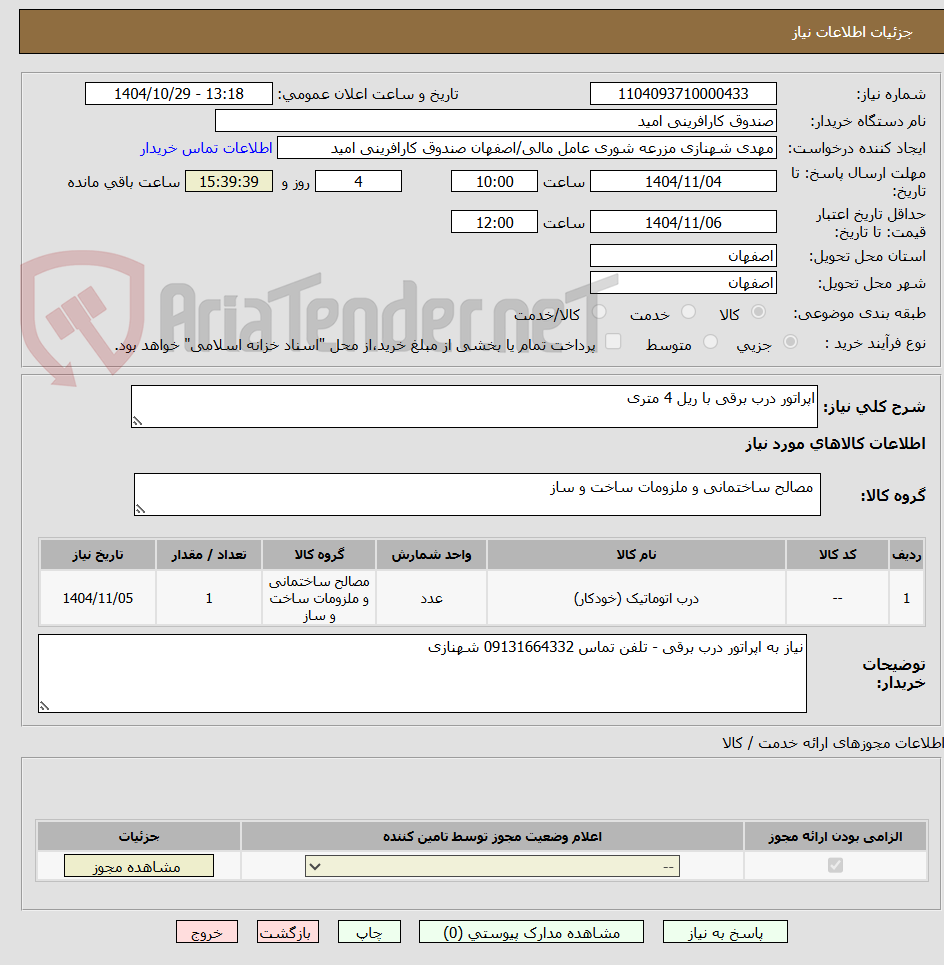Select the متوسط purchase type radio
The height and width of the screenshot is (965, 944).
coord(710,342)
